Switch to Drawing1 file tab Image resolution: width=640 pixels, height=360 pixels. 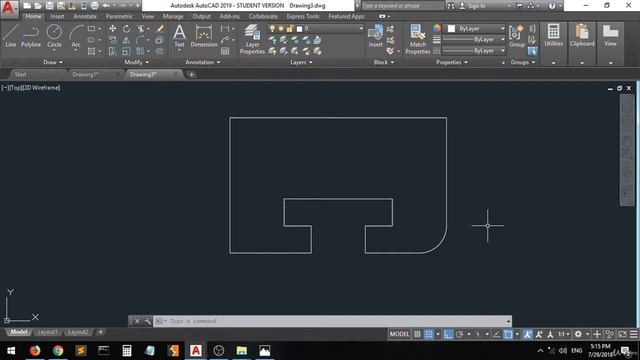coord(86,74)
